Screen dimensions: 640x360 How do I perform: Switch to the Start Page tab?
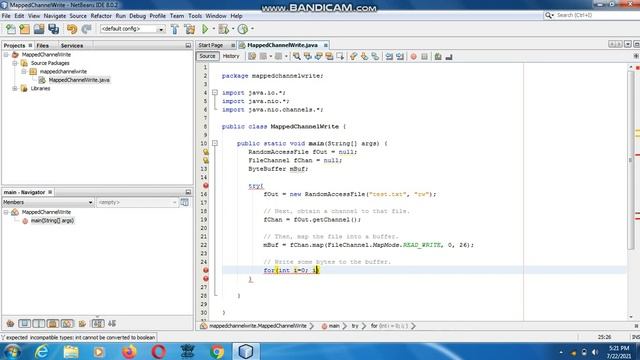click(211, 45)
